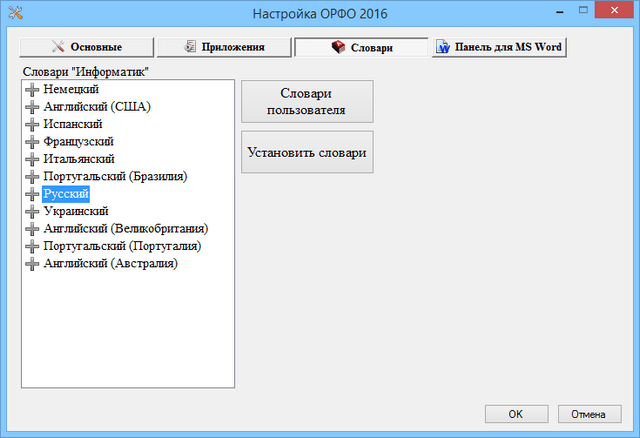This screenshot has height=438, width=640.
Task: Open the Панель для MS Word tab
Action: [500, 47]
